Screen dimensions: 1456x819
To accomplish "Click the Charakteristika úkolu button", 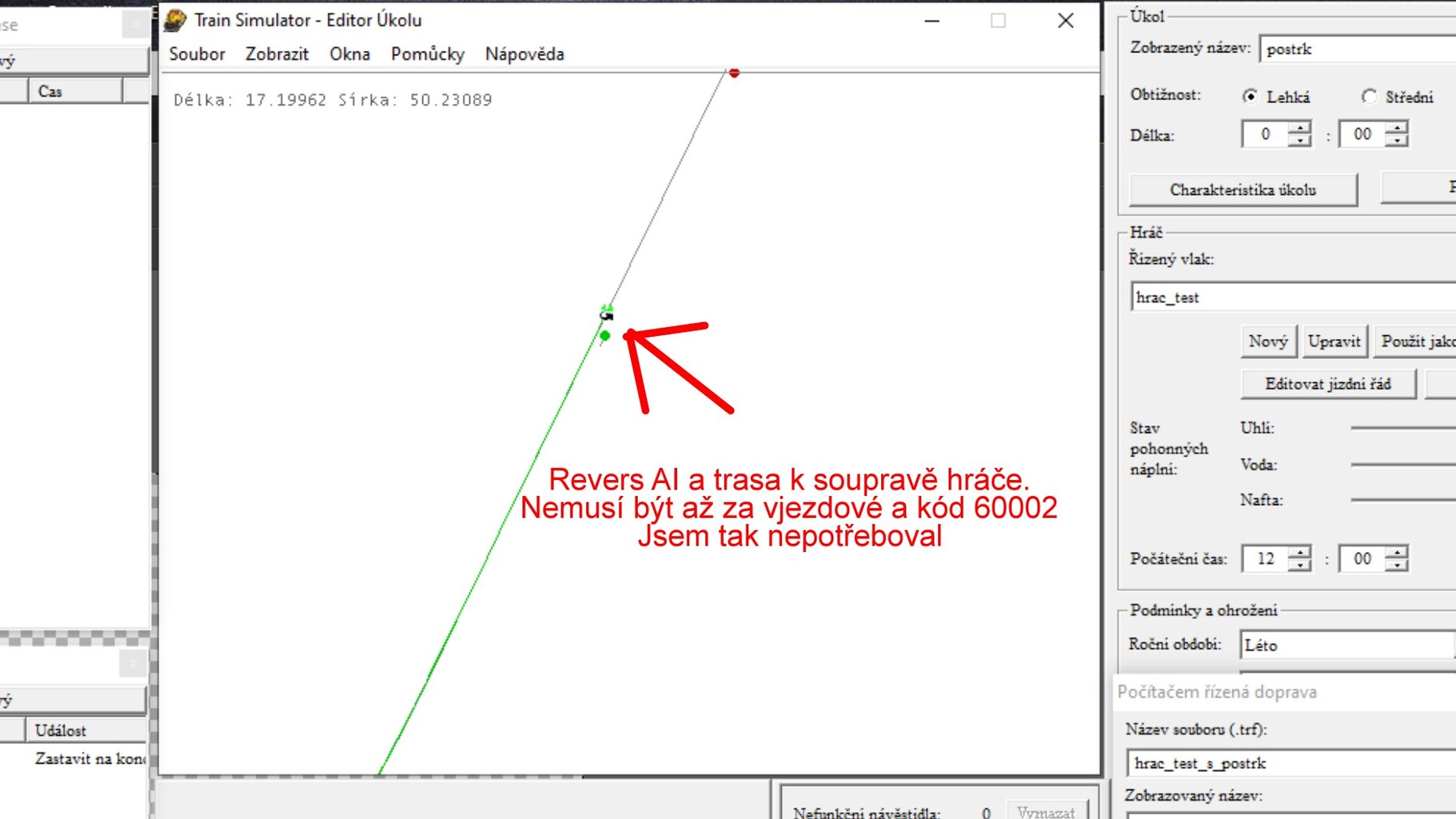I will point(1243,190).
